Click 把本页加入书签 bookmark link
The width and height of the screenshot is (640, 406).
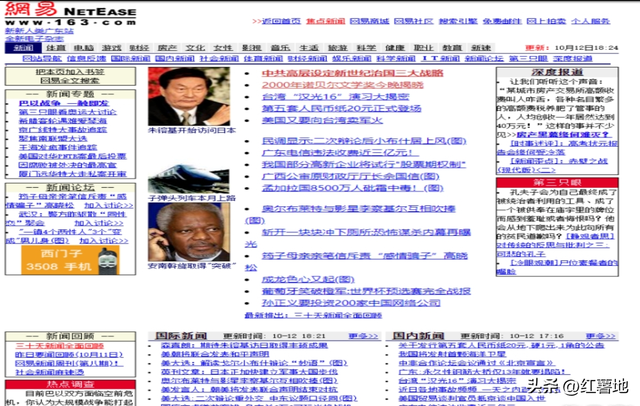point(70,72)
